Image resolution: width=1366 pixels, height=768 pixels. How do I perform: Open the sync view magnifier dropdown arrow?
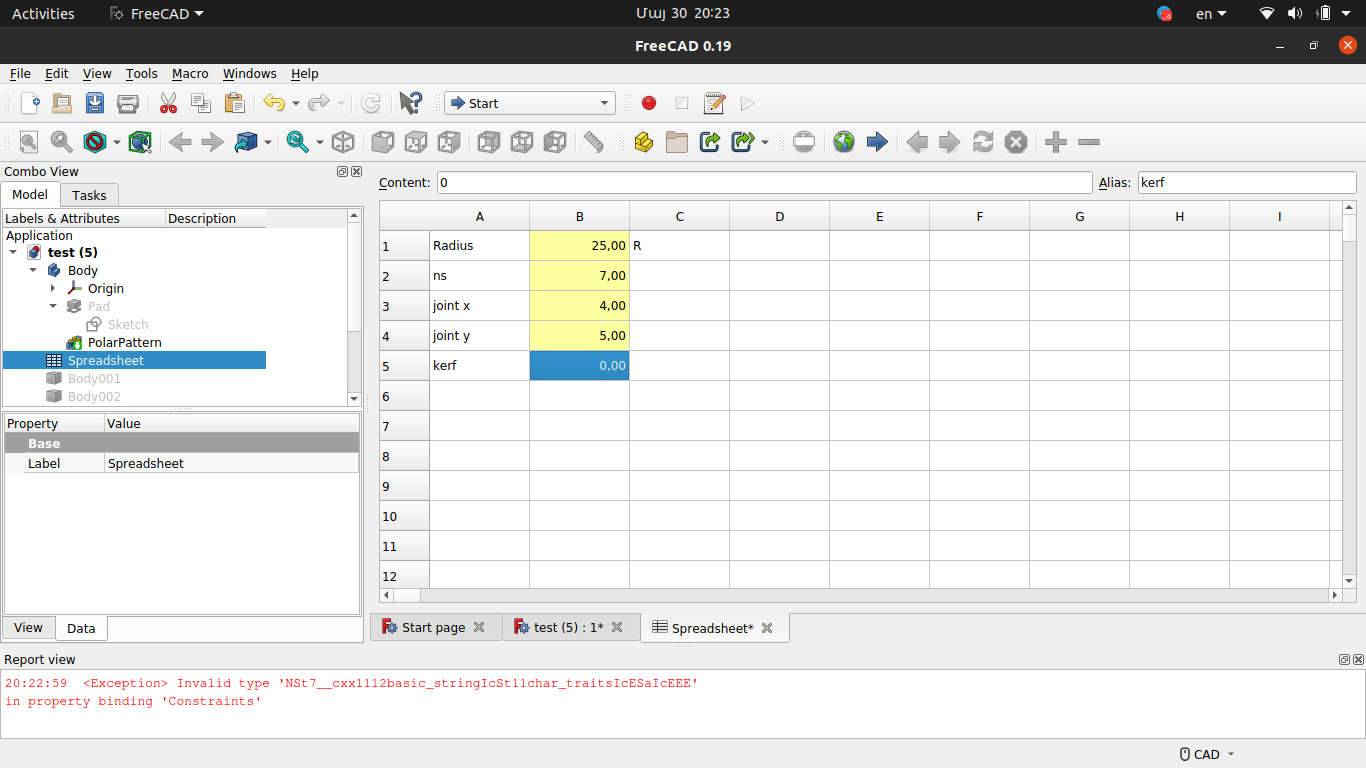320,142
